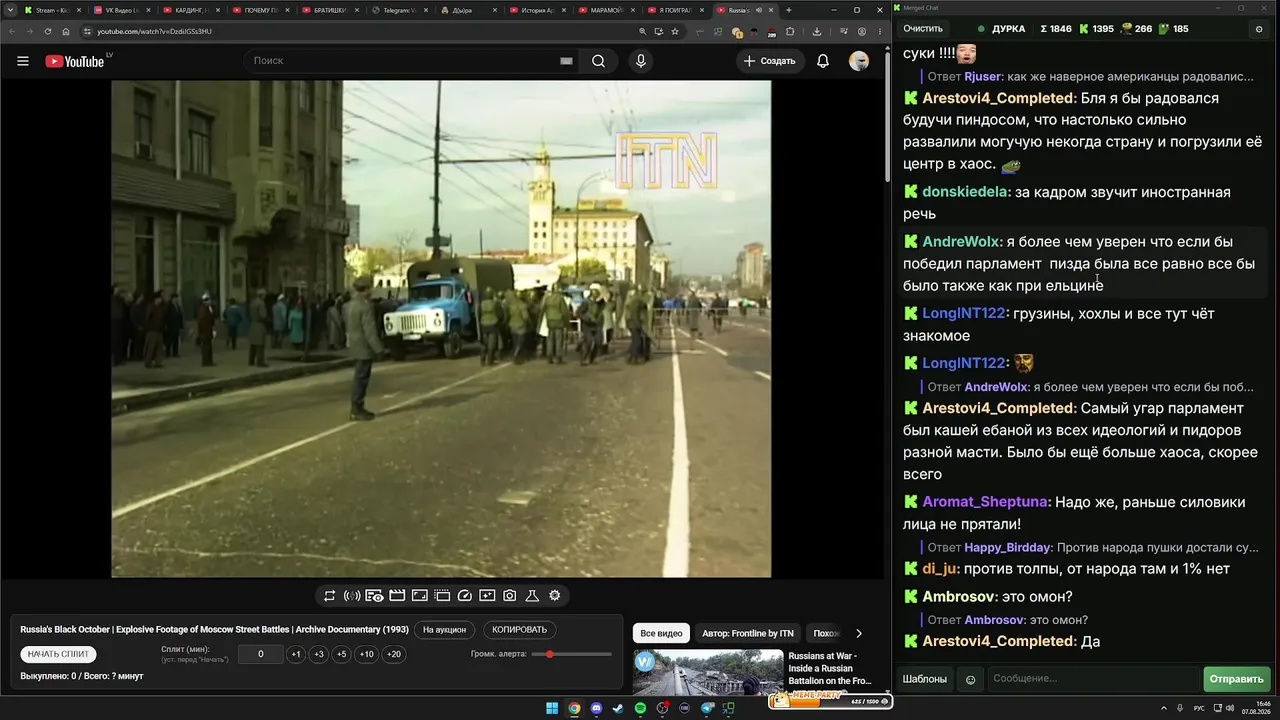This screenshot has height=720, width=1280.
Task: Open the Windows Start menu
Action: pyautogui.click(x=552, y=708)
